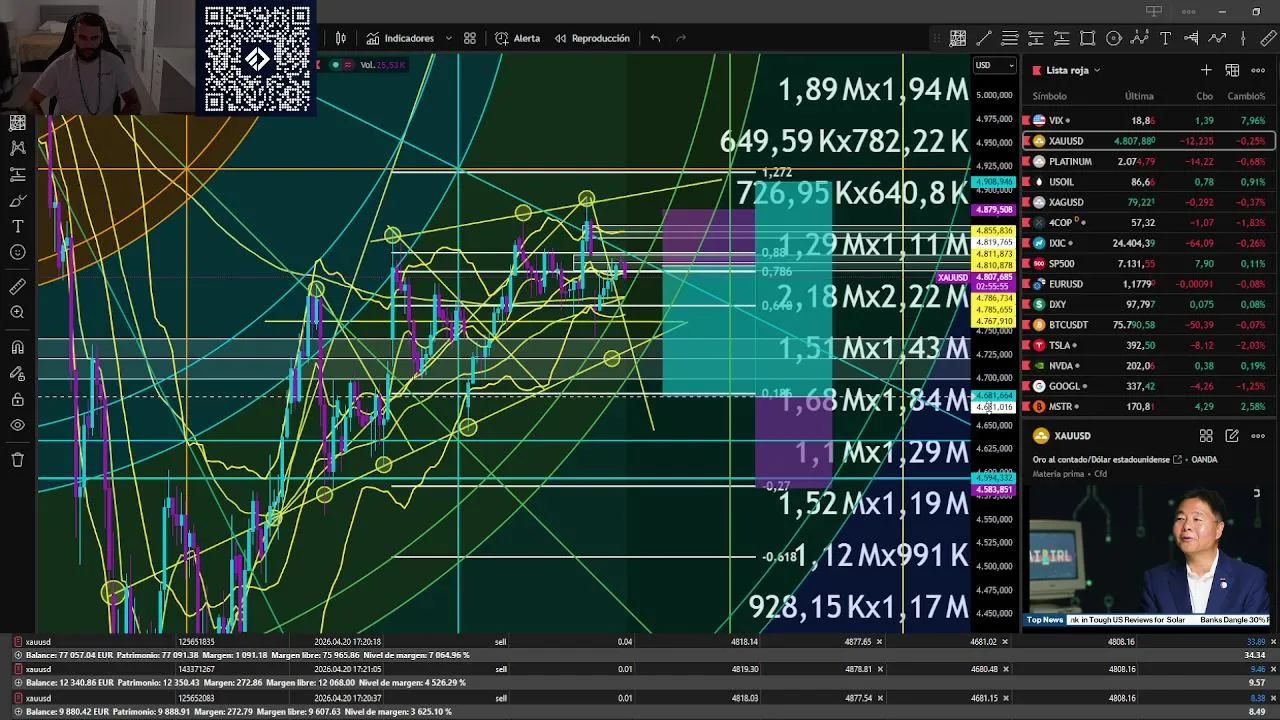
Task: Undo the last chart action
Action: click(655, 38)
